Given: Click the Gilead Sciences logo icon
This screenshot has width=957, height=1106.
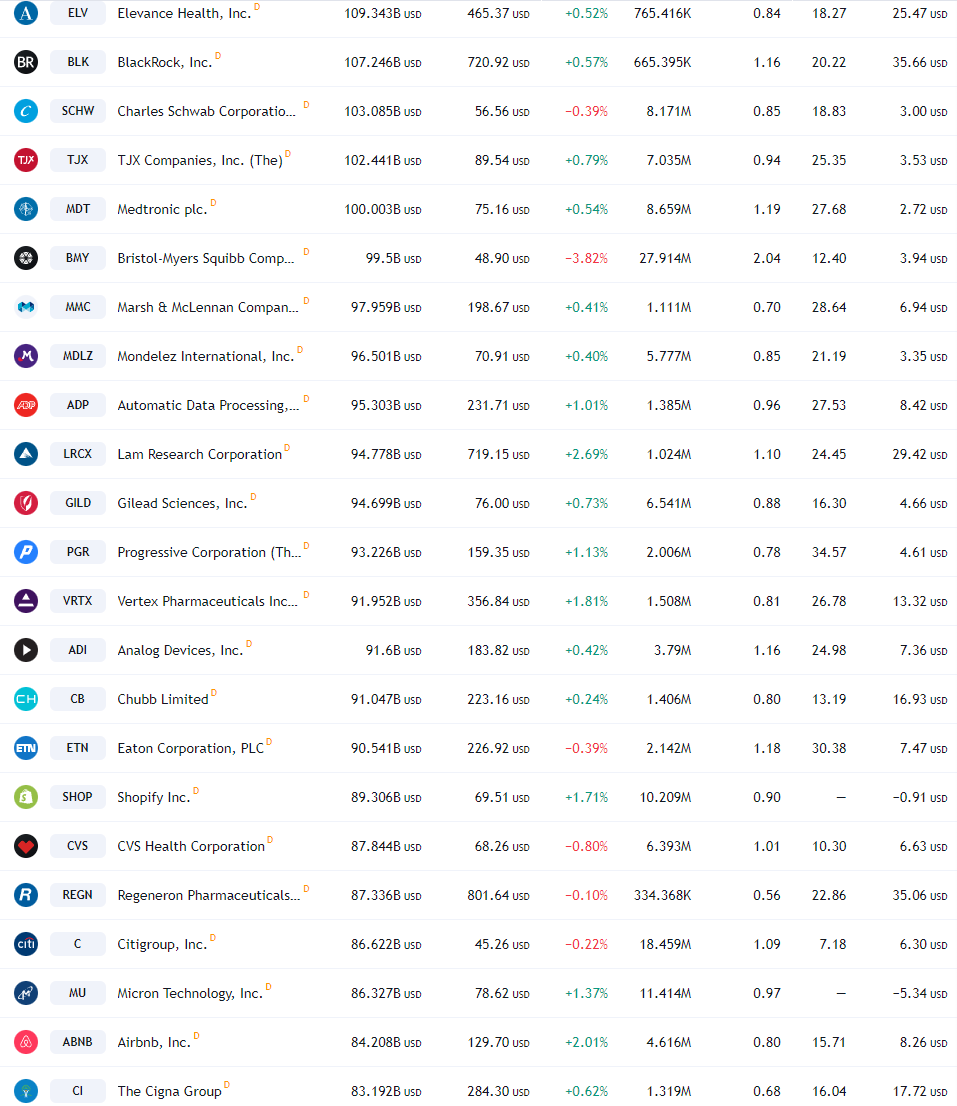Looking at the screenshot, I should (x=26, y=503).
